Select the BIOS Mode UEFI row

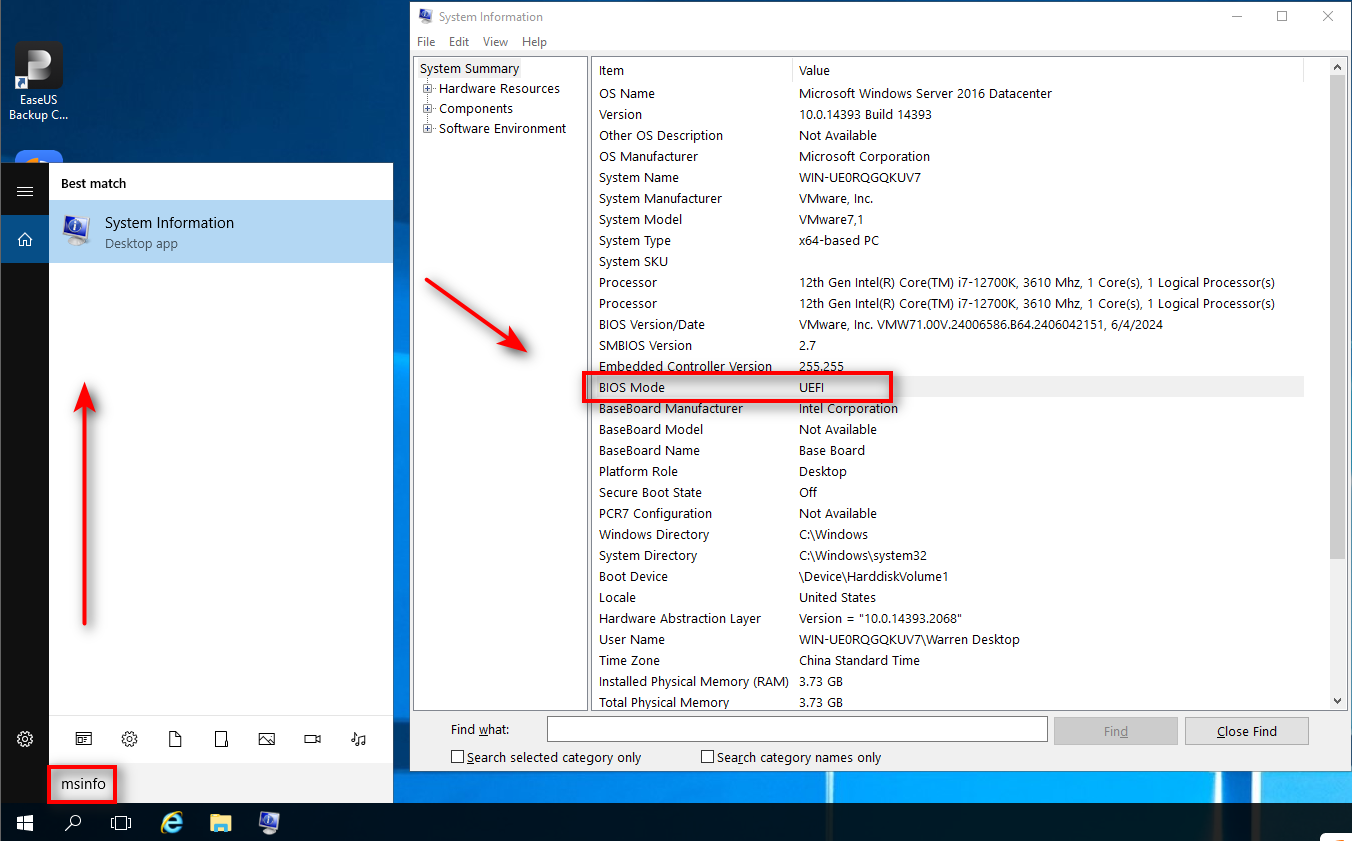click(948, 387)
